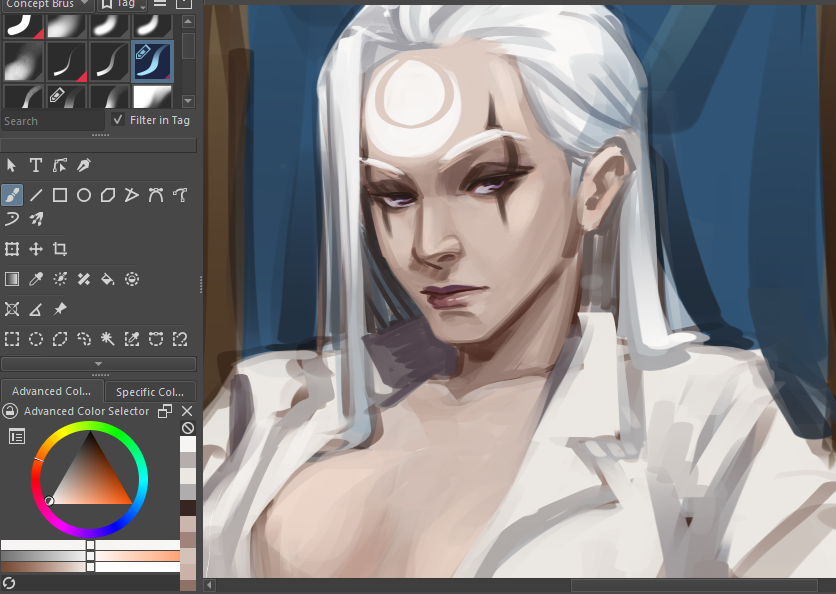Select the Freehand Selection tool

84,339
